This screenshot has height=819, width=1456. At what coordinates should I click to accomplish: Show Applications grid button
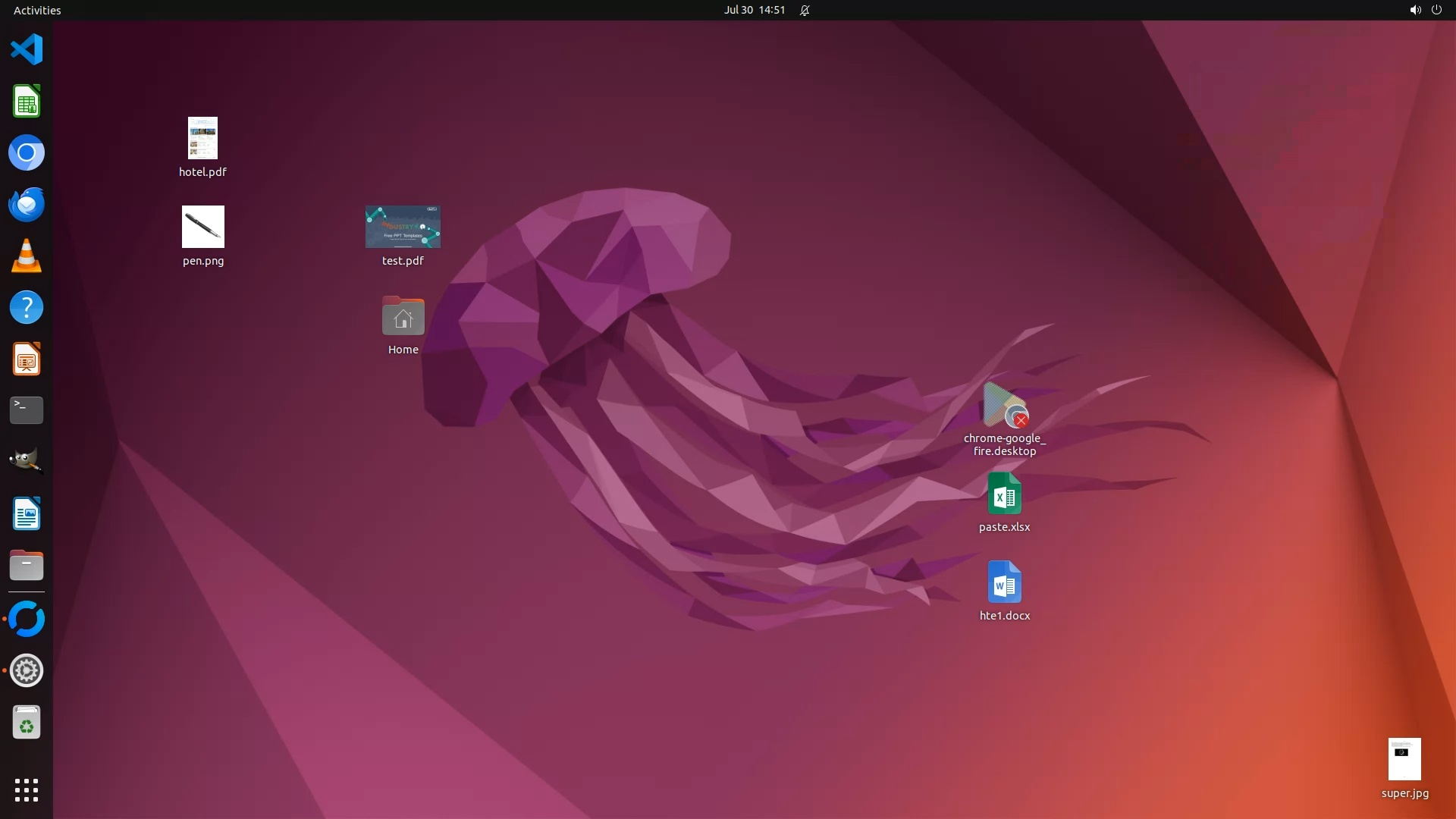pyautogui.click(x=27, y=789)
